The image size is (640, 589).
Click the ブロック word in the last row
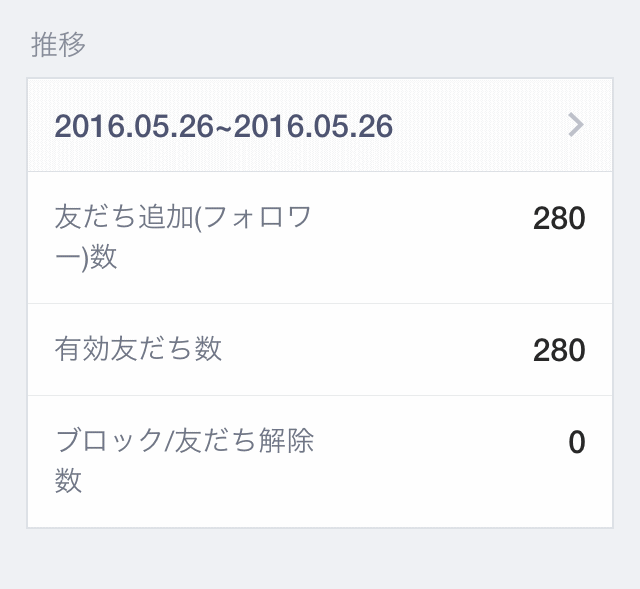(x=109, y=441)
